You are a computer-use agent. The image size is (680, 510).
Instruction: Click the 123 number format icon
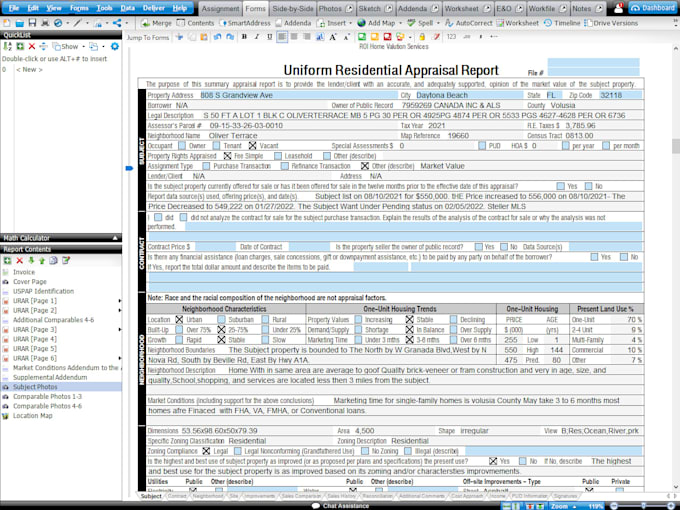(x=451, y=37)
